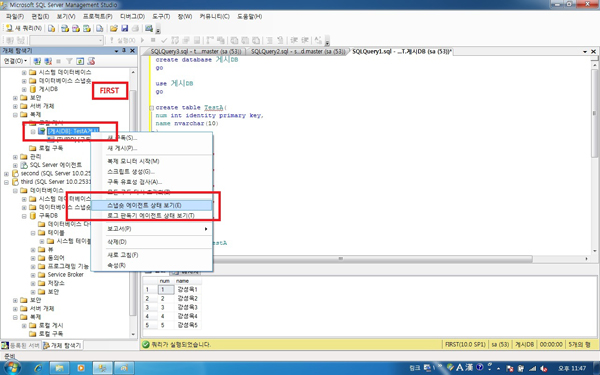
Task: Click the Connect Object Explorer icon beside 연결
Action: coord(37,61)
